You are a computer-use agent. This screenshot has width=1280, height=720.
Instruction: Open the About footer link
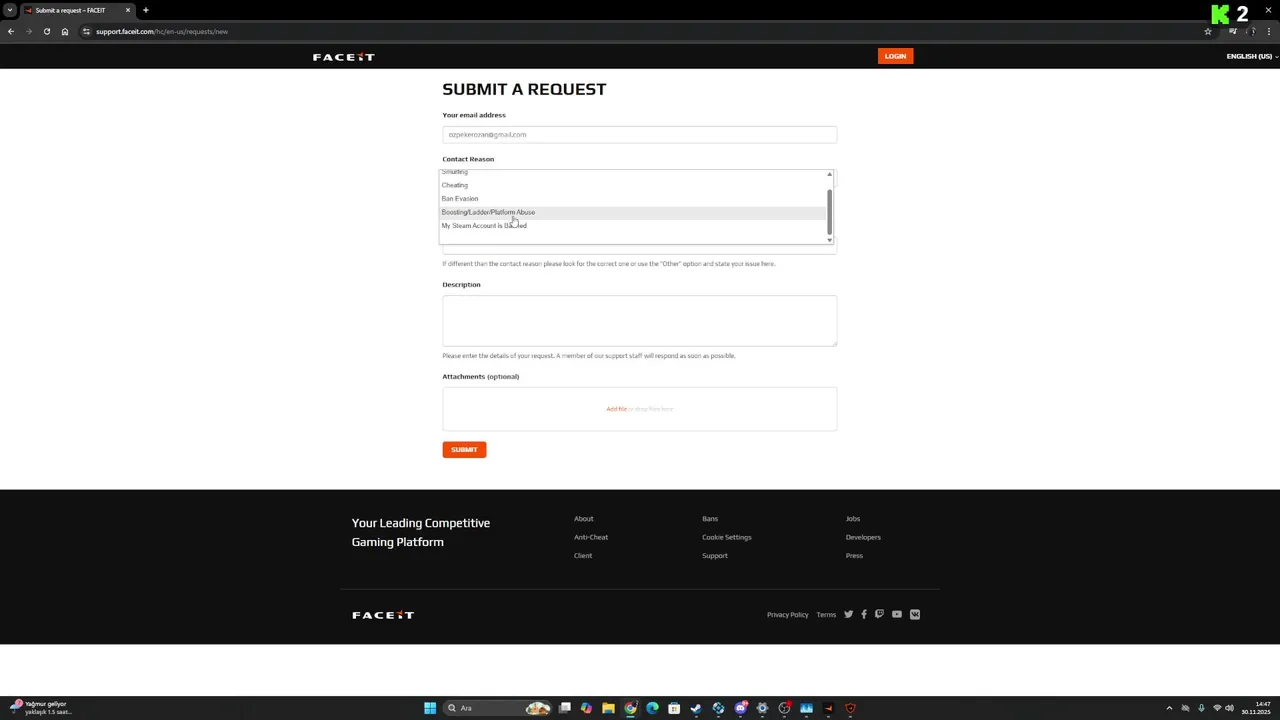coord(584,519)
